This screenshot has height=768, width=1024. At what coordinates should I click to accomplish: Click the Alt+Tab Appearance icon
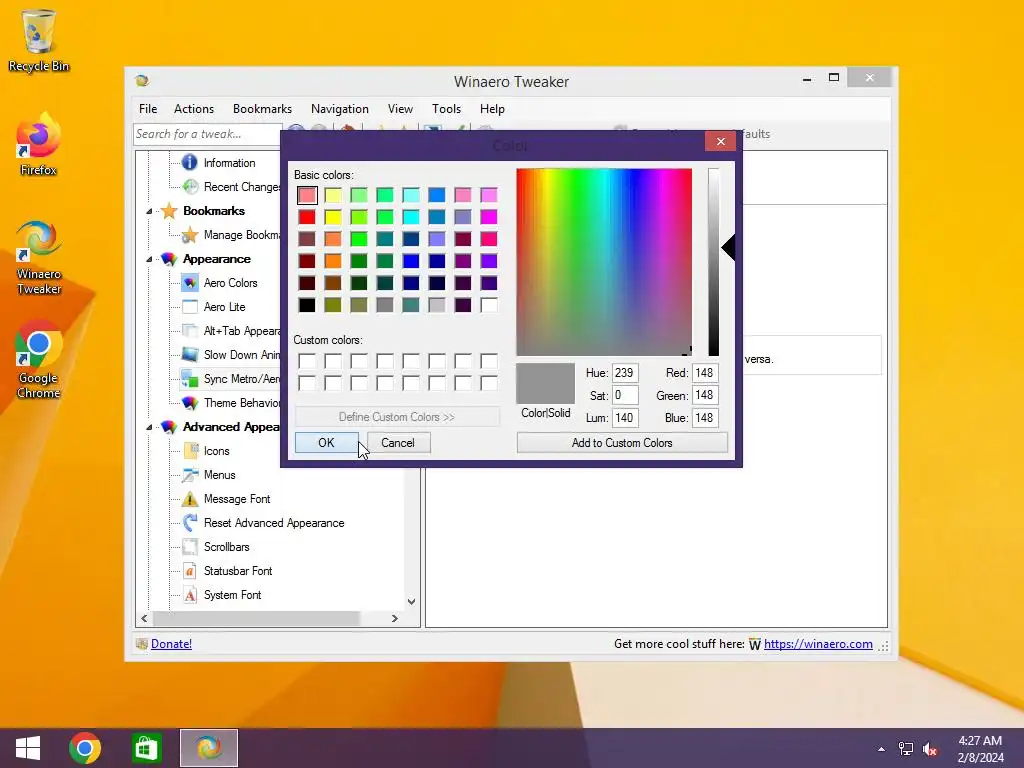[x=190, y=331]
